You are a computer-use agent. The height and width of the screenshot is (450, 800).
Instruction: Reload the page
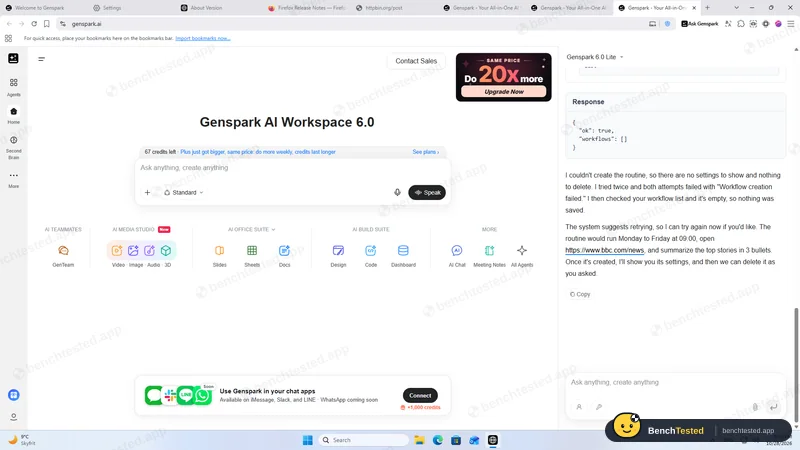pyautogui.click(x=34, y=23)
